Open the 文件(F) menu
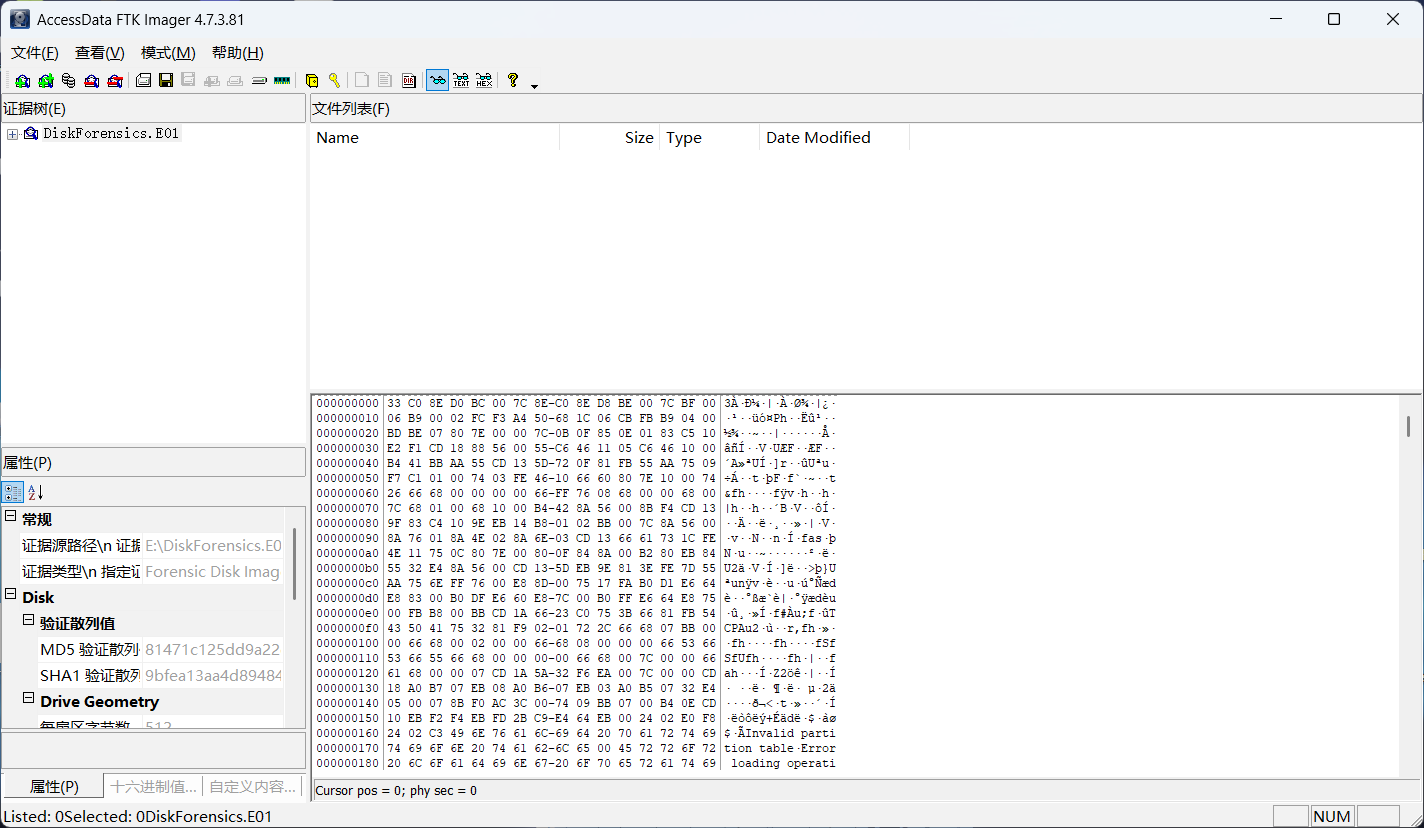 click(35, 53)
